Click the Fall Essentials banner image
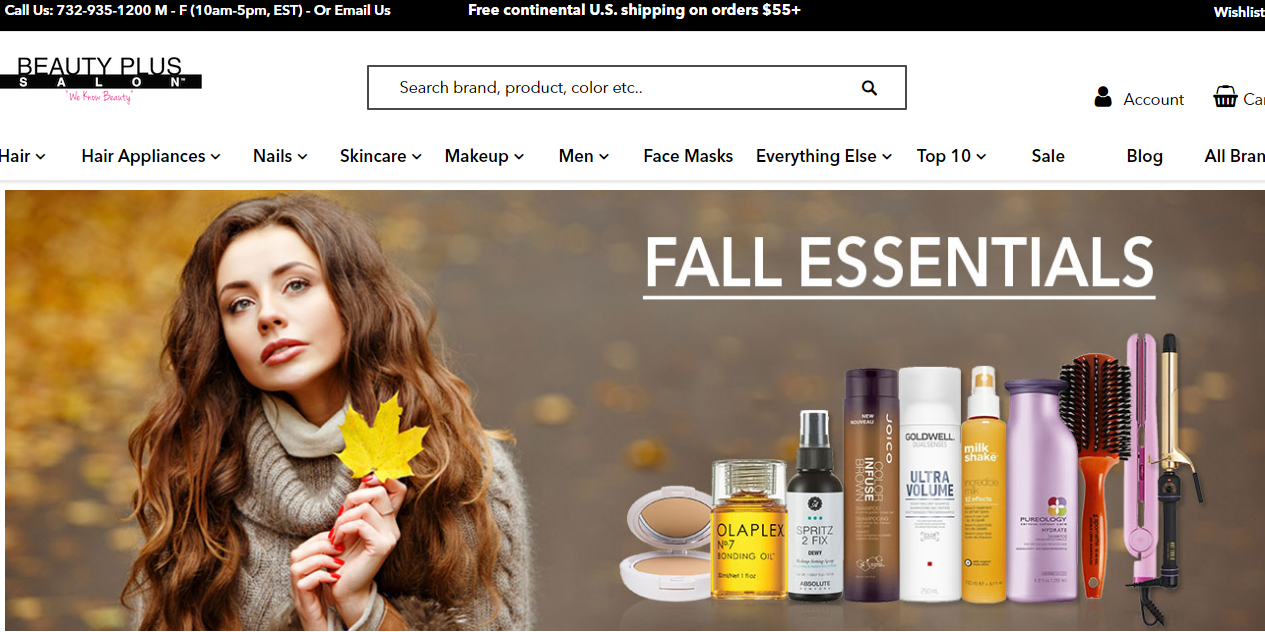 click(635, 410)
